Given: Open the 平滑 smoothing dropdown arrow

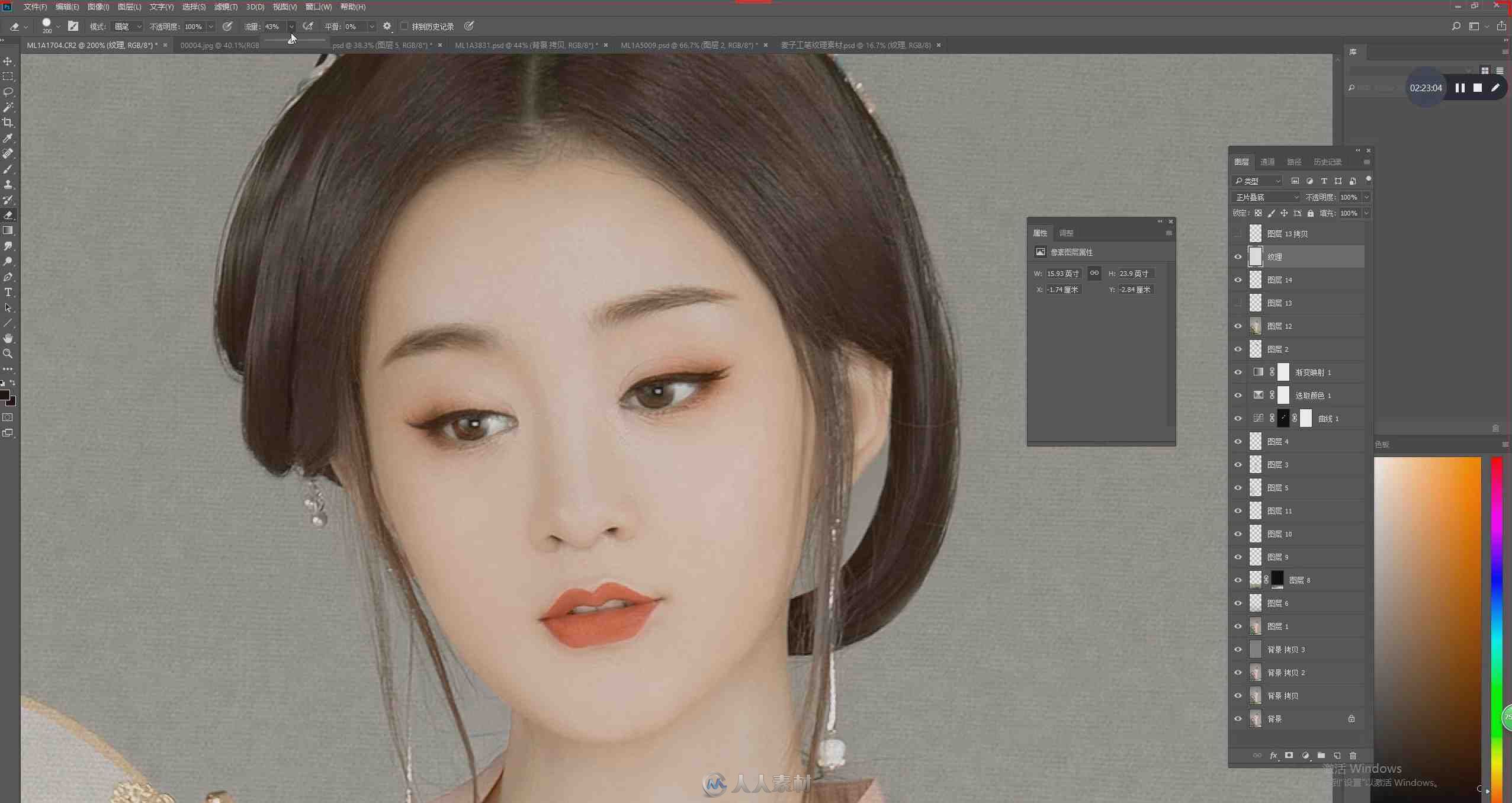Looking at the screenshot, I should click(x=372, y=26).
